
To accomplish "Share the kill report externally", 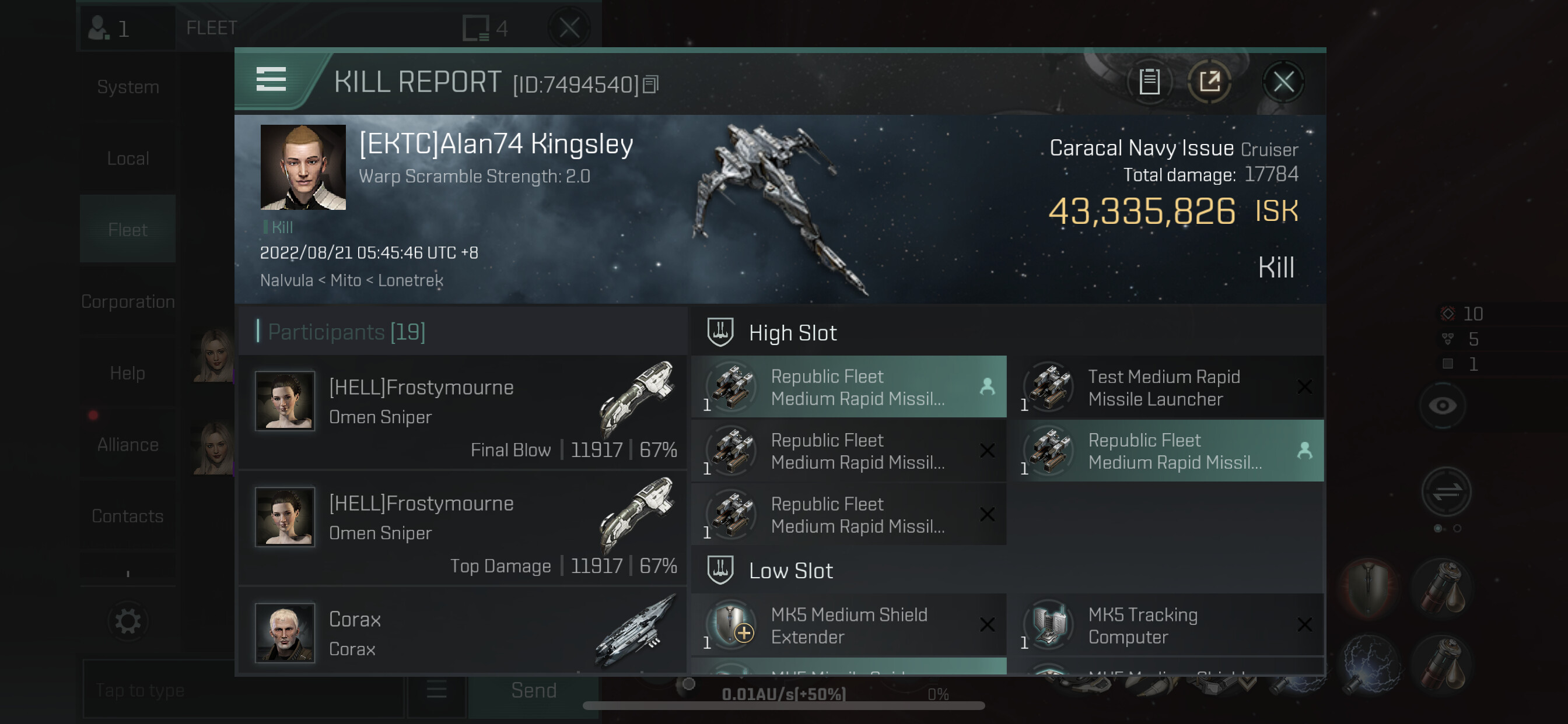I will tap(1209, 82).
